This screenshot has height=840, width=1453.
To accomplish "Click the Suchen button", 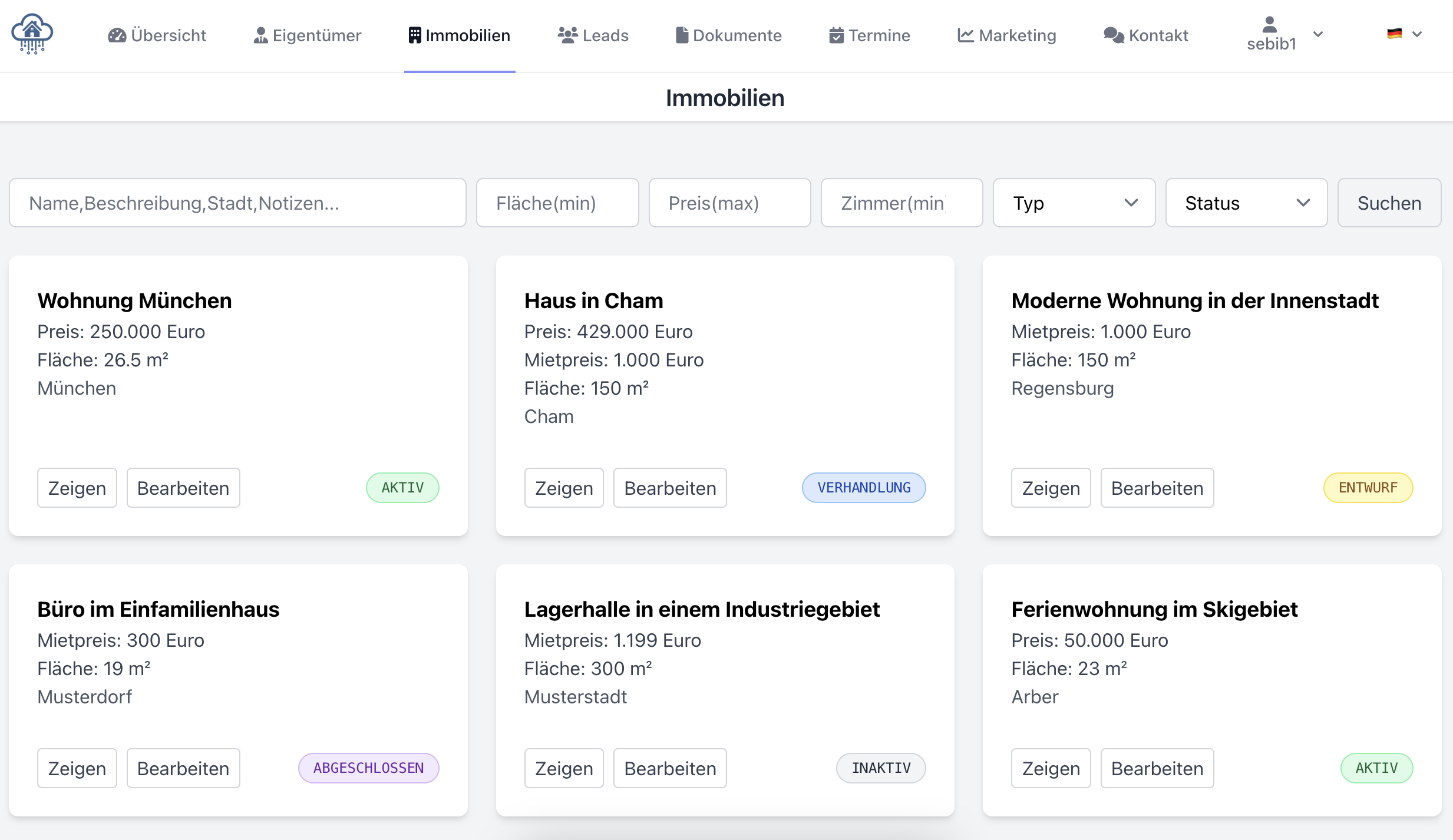I will [1389, 203].
